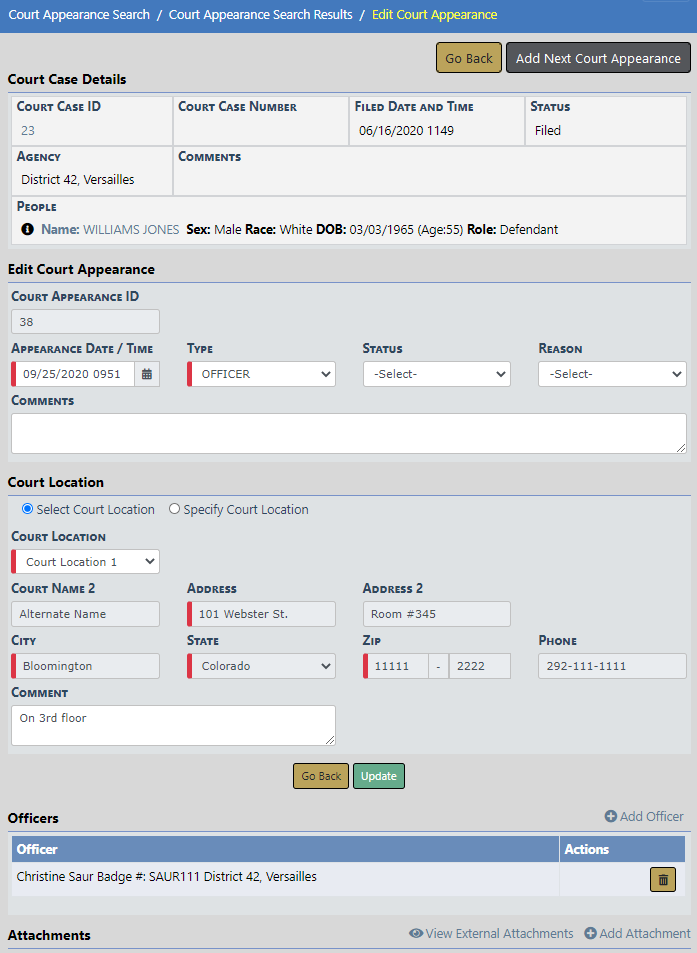Go to Court Appearance Search breadcrumb
This screenshot has width=697, height=953.
(x=79, y=15)
